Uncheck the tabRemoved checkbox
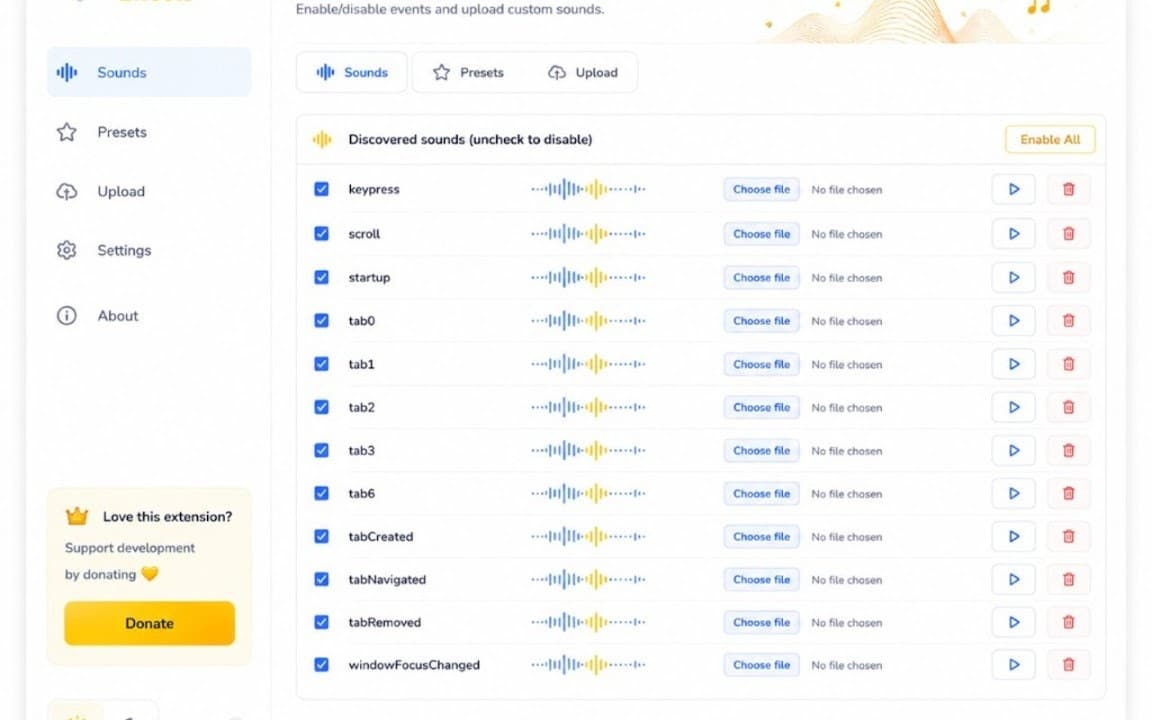 pyautogui.click(x=322, y=622)
